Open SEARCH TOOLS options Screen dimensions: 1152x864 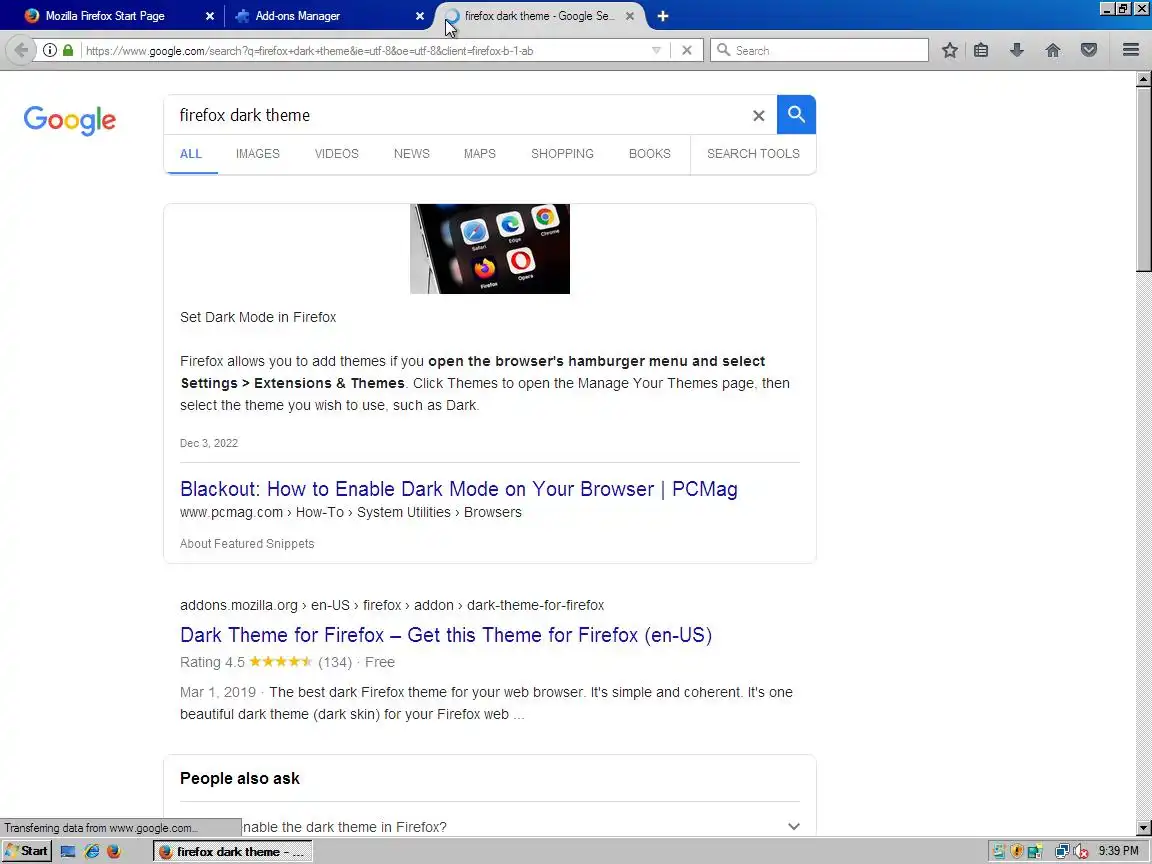pos(753,154)
